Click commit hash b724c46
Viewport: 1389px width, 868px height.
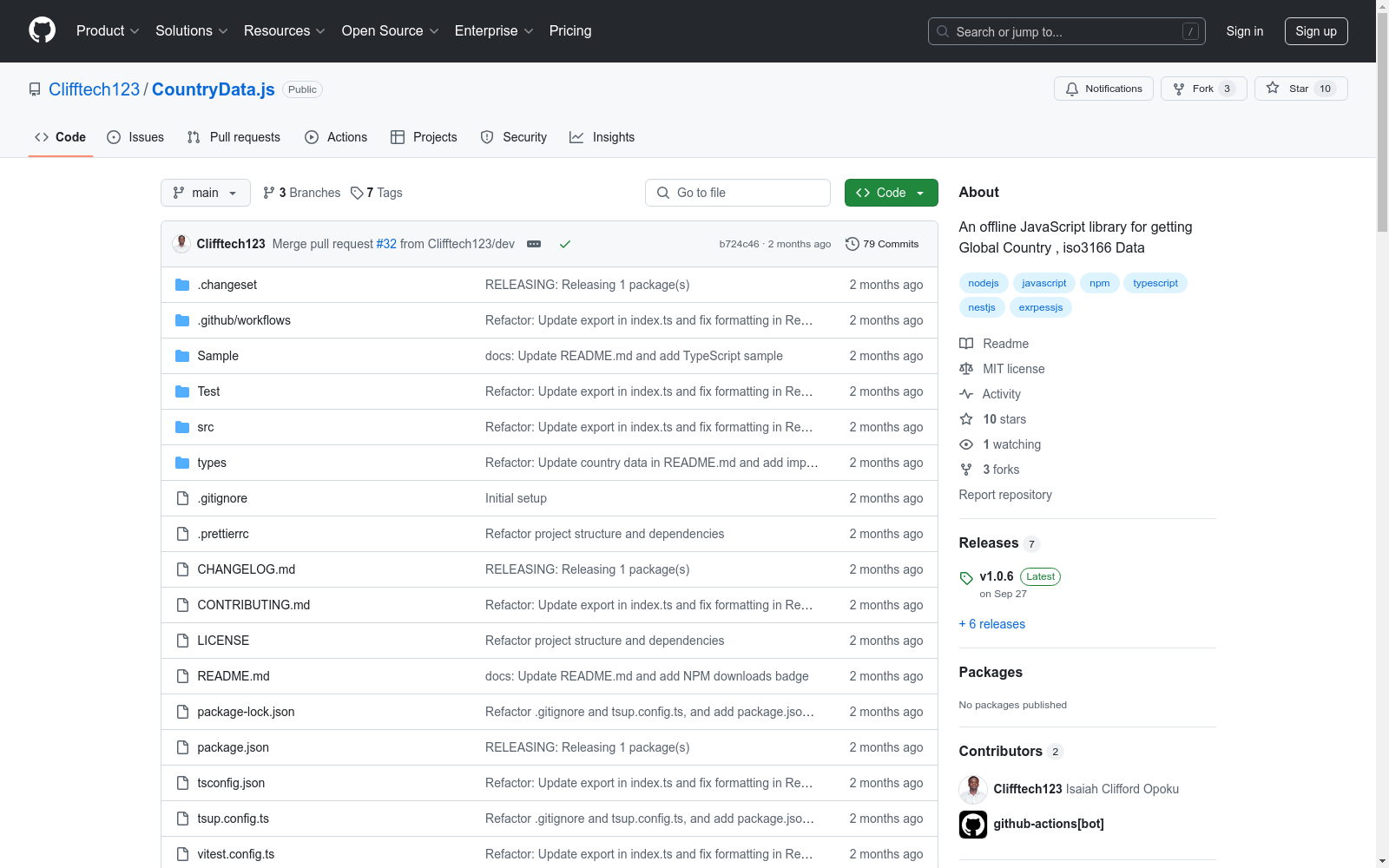[739, 244]
